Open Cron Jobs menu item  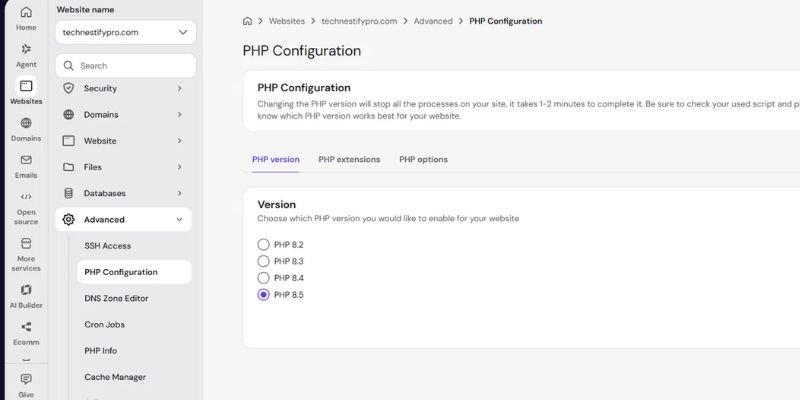[105, 324]
